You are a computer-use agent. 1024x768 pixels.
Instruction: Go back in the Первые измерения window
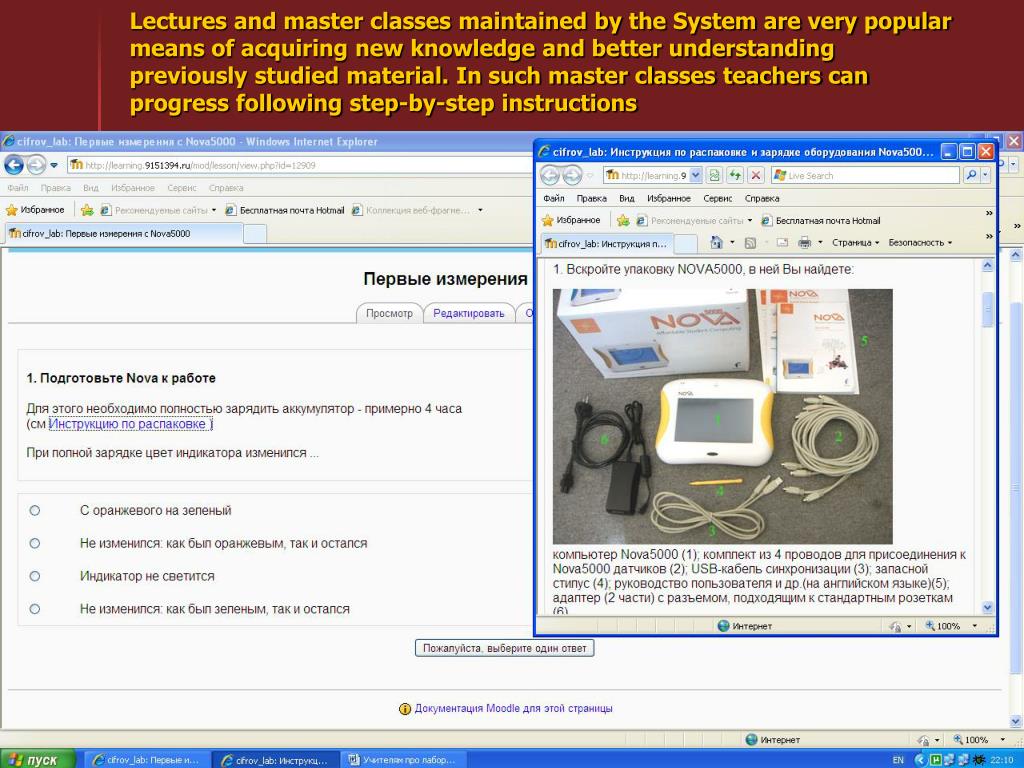point(14,165)
